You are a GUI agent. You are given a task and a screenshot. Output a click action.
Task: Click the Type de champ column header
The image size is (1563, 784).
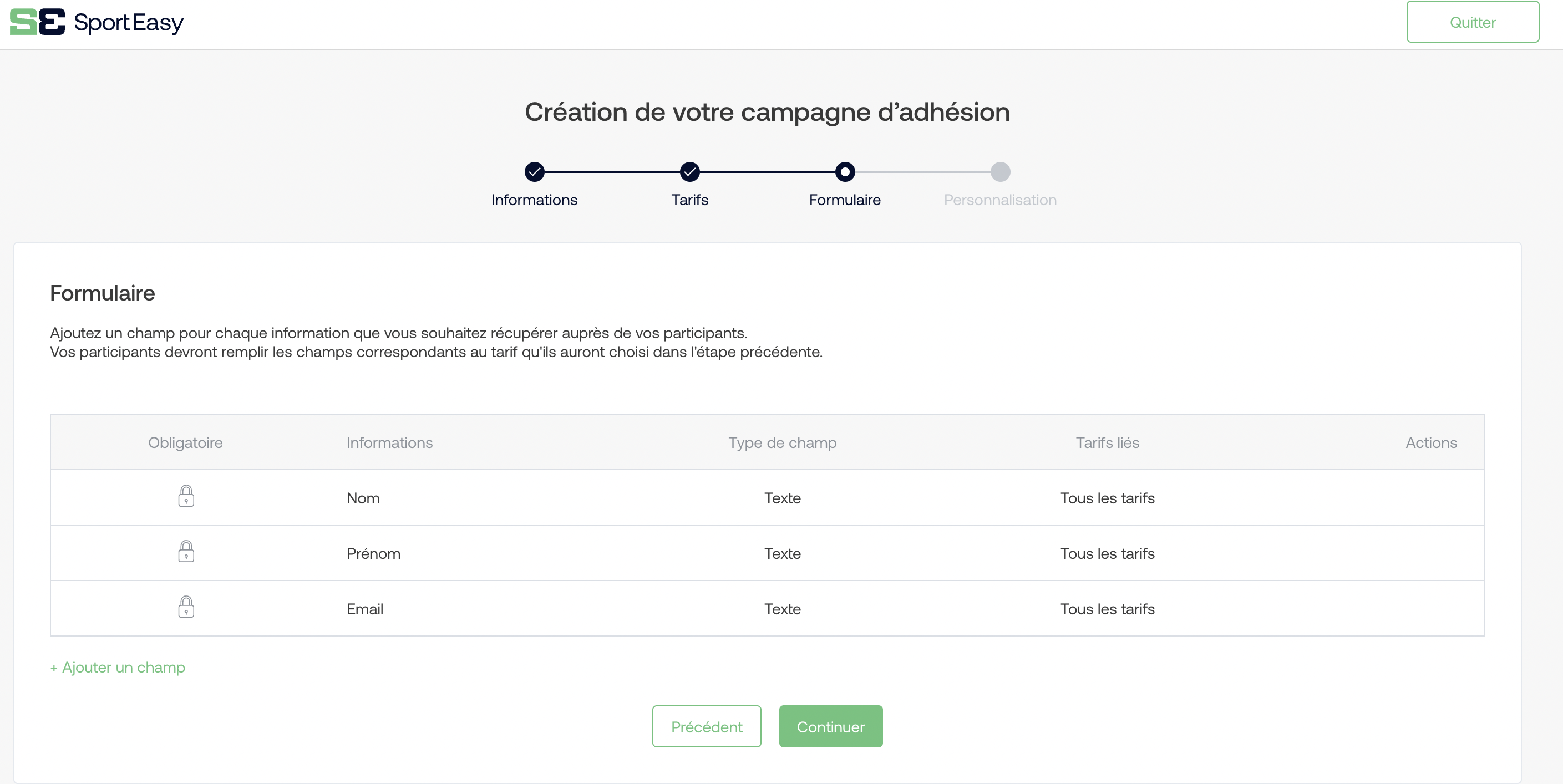point(782,442)
